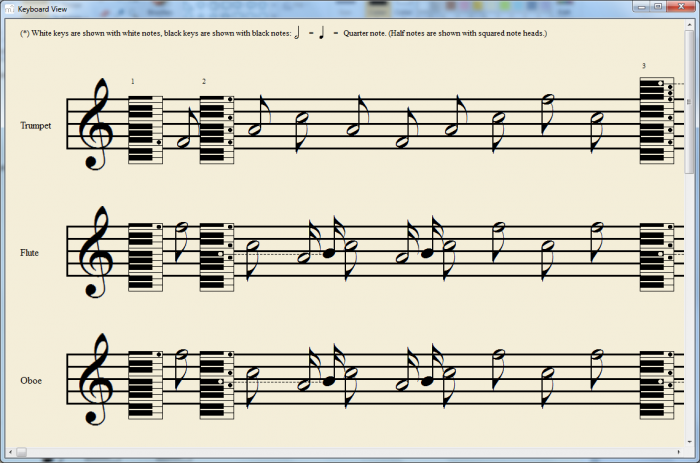Select the Oboe keyboard diagram at measure 1
Image resolution: width=700 pixels, height=463 pixels.
[146, 384]
